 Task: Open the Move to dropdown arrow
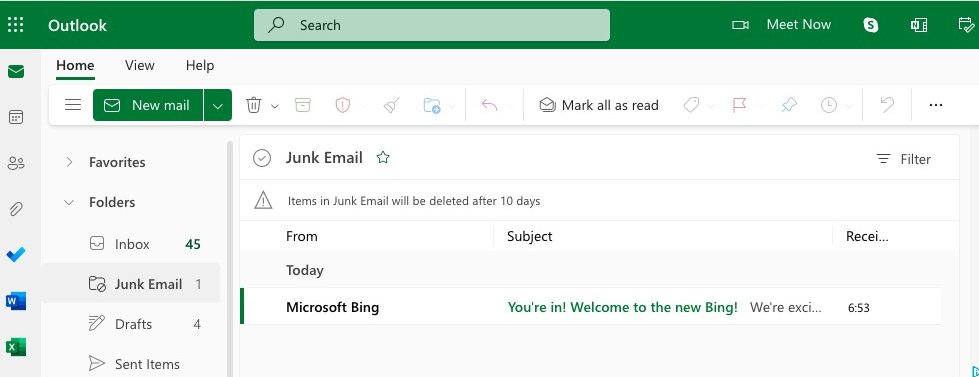(x=452, y=105)
